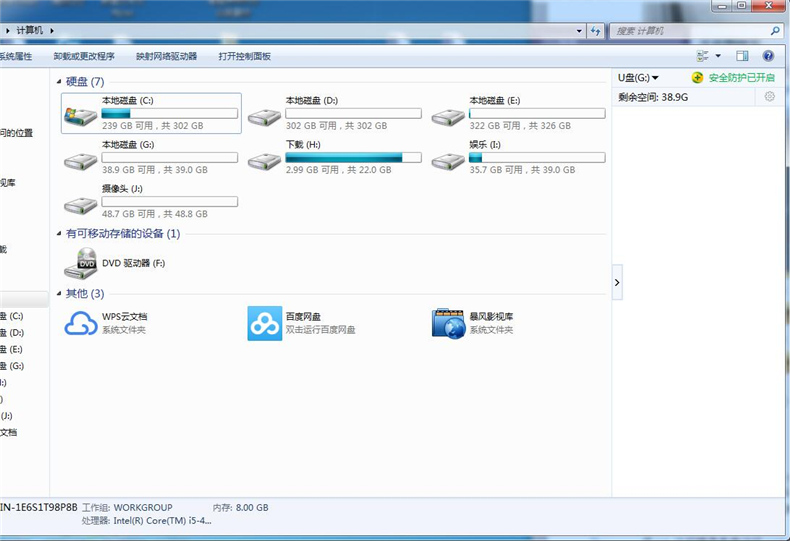Open the DVD drive (F:) icon

(79, 264)
